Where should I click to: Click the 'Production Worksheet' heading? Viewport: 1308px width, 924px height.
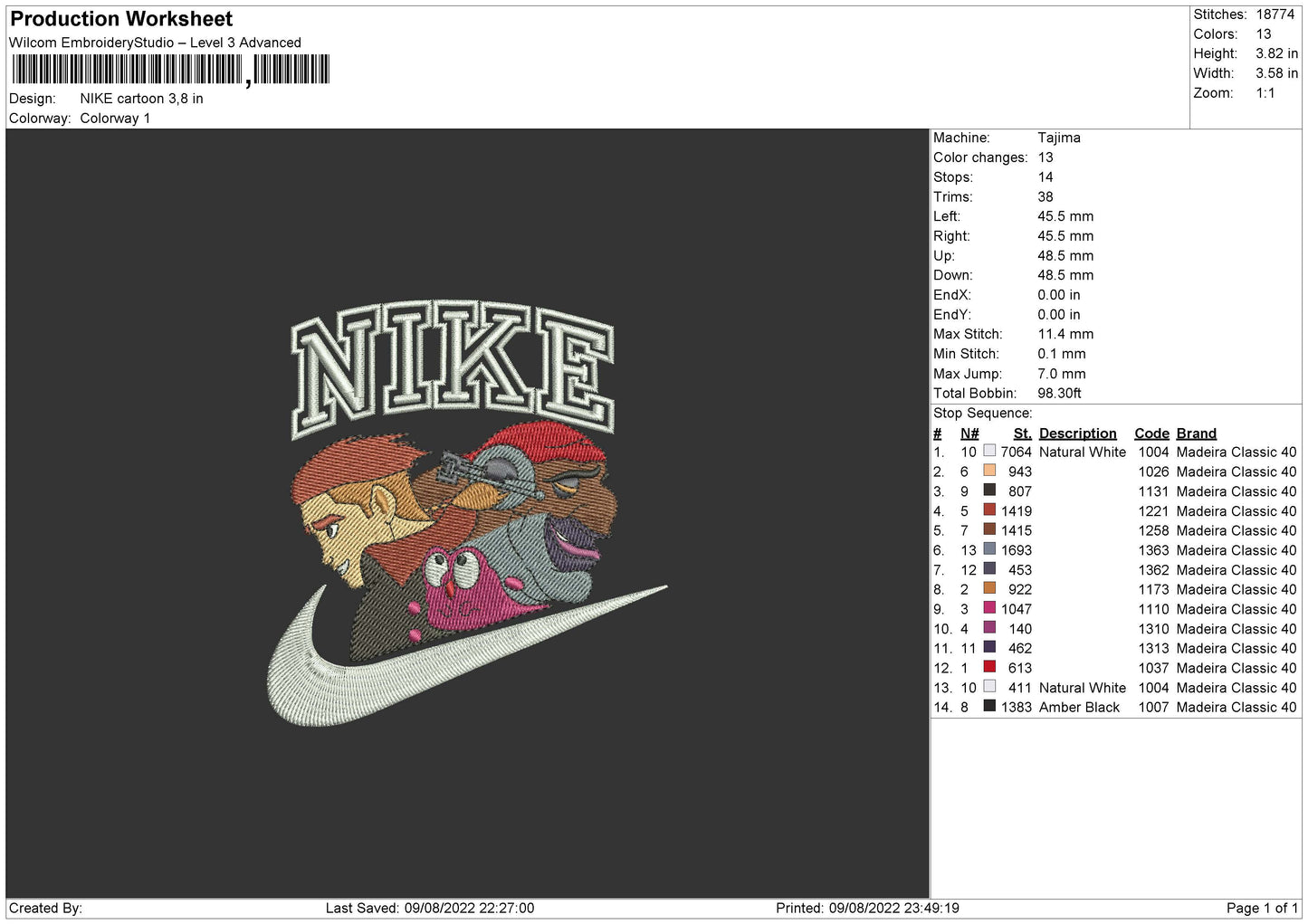[x=121, y=19]
